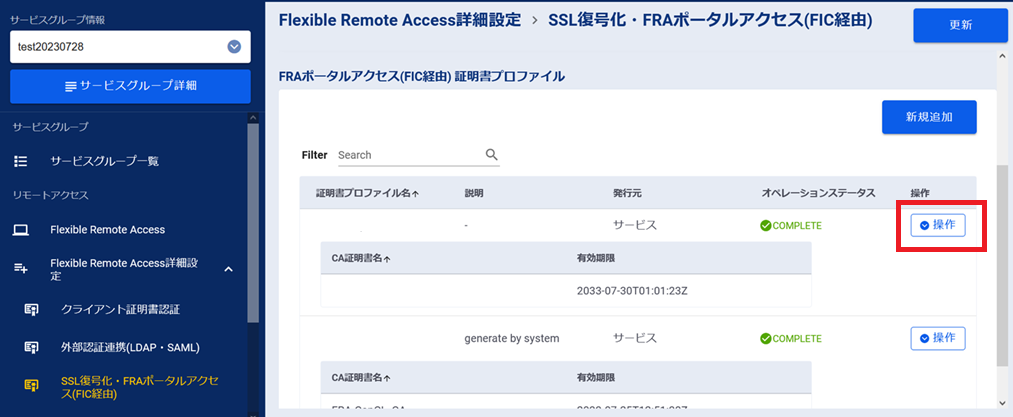This screenshot has width=1013, height=417.
Task: Click the green COMPLETE check icon in first row
Action: [765, 226]
